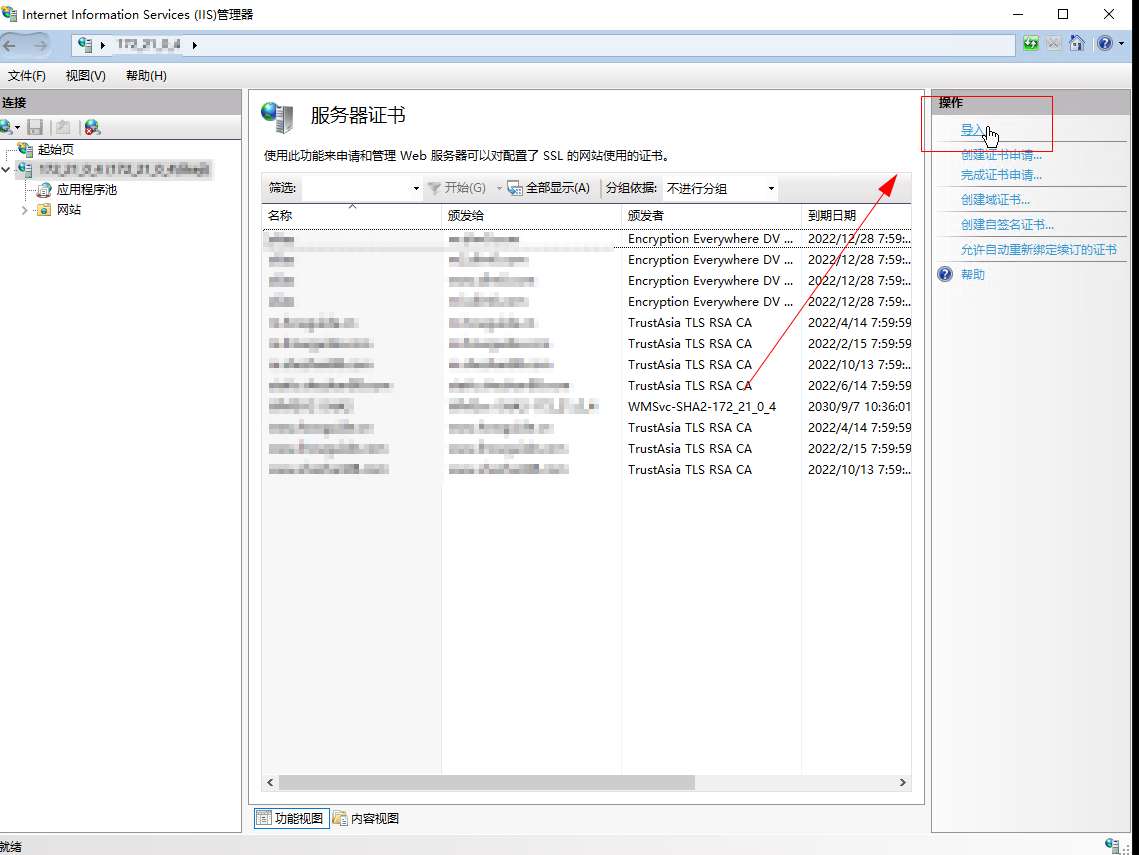The height and width of the screenshot is (855, 1139).
Task: Click the horizontal scrollbar under certificate list
Action: 486,783
